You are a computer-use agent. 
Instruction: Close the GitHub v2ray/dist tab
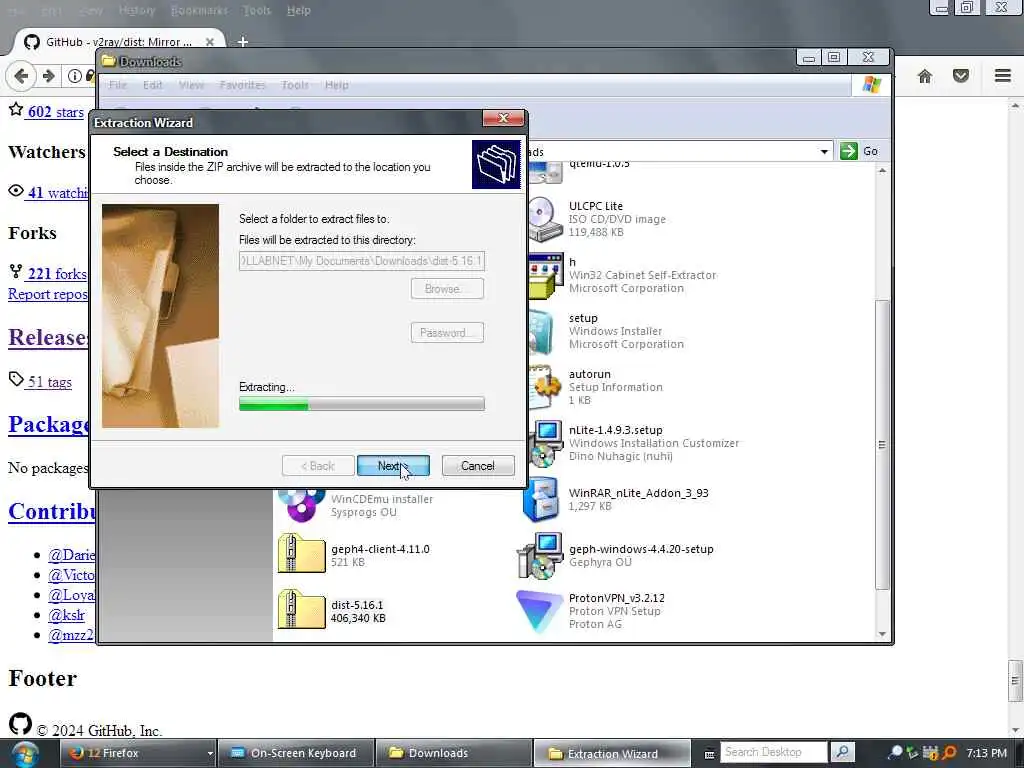(x=210, y=42)
